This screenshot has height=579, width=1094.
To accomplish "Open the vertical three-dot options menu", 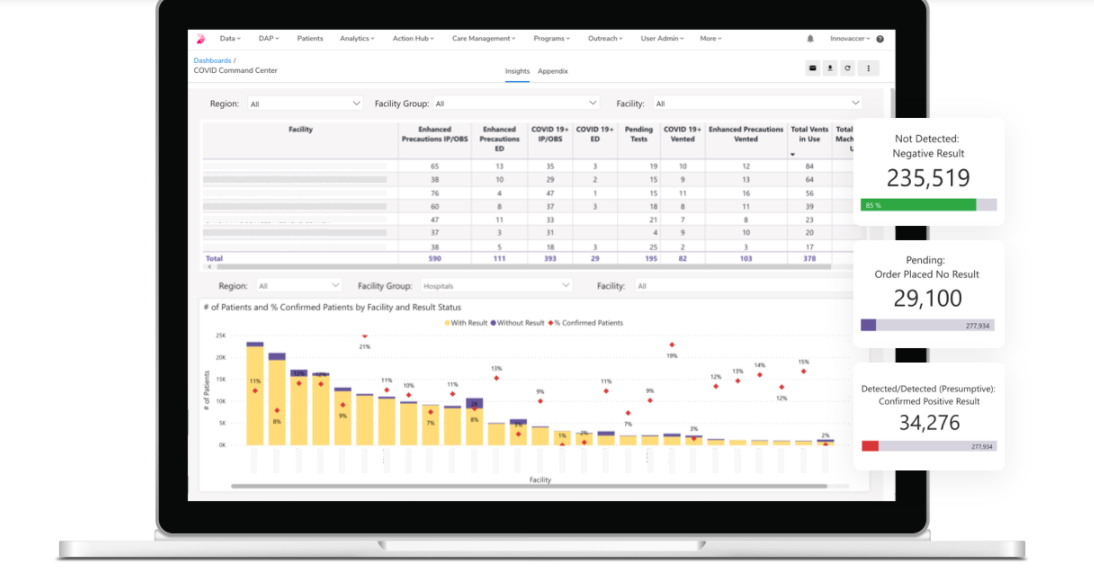I will pyautogui.click(x=867, y=68).
